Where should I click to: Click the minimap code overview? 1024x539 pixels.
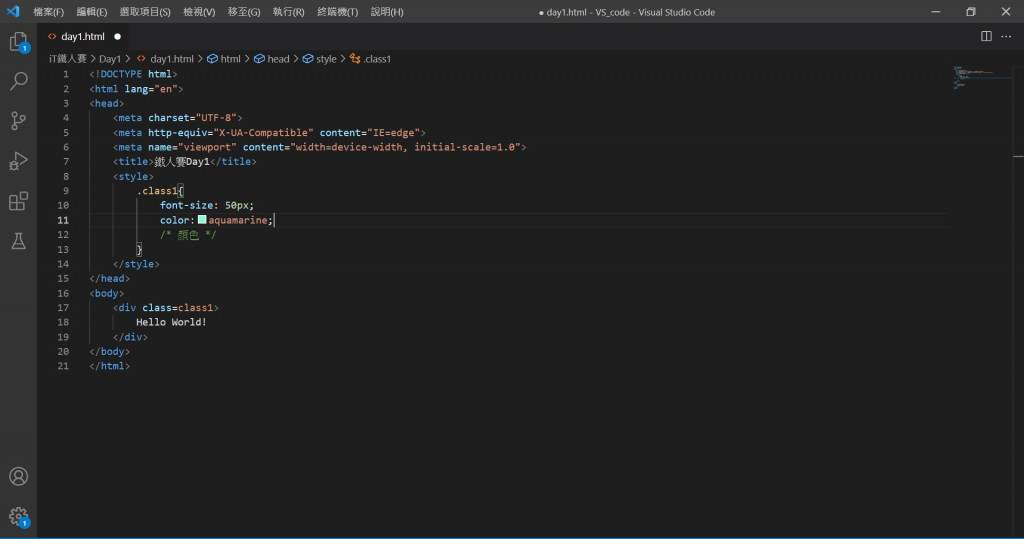(x=973, y=76)
